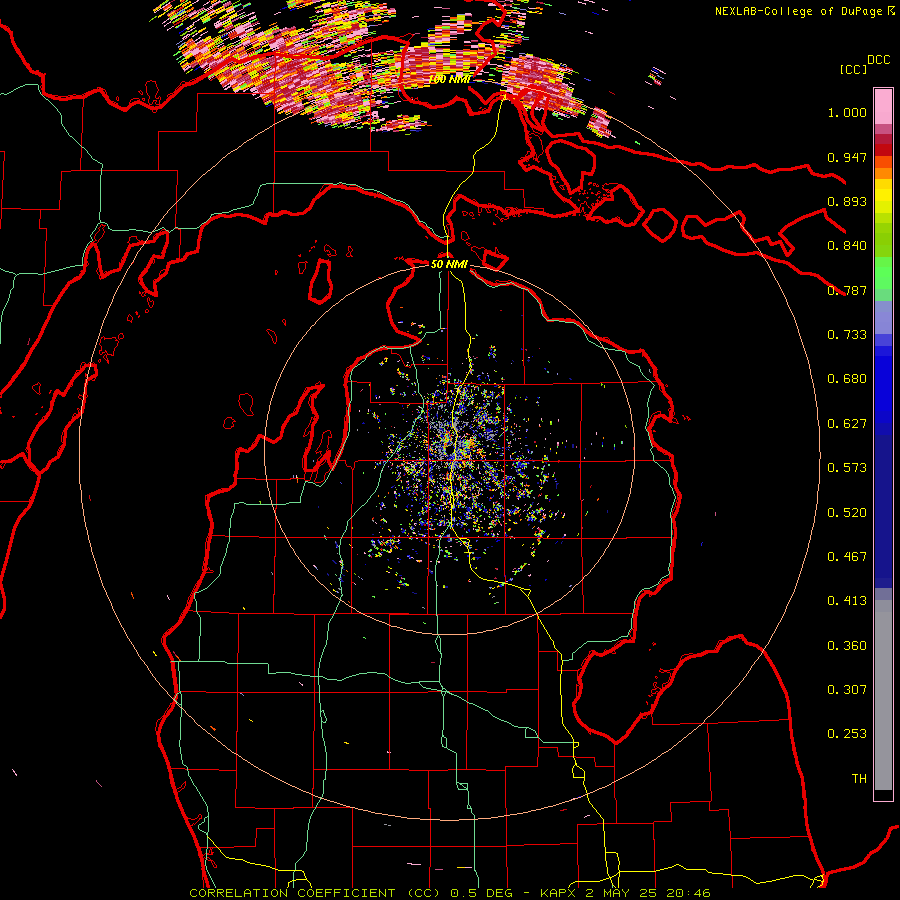Click the 0.253 scale value
Viewport: 900px width, 900px height.
[847, 734]
